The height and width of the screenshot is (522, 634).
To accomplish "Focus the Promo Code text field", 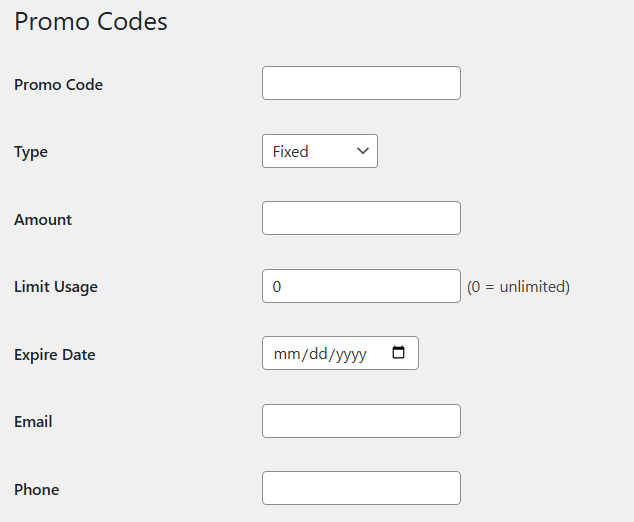I will [361, 83].
